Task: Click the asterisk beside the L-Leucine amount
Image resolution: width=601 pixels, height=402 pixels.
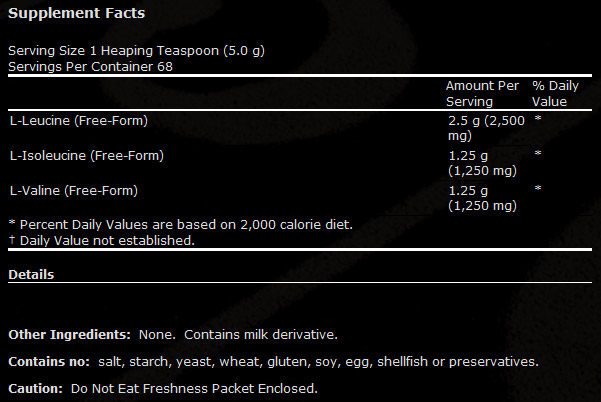Action: tap(538, 118)
